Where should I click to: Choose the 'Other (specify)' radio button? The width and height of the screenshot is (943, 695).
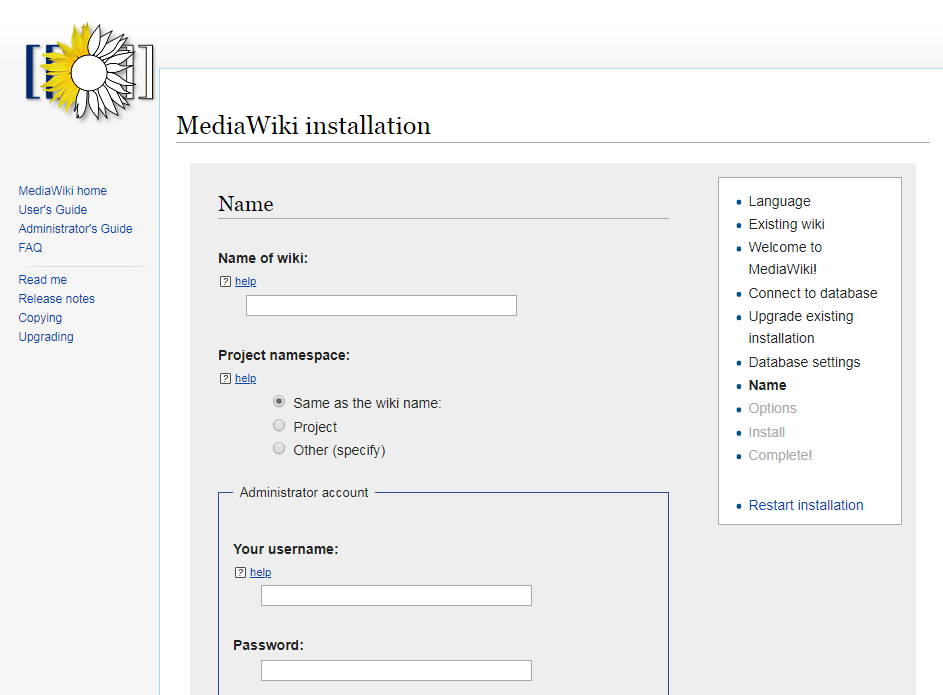click(279, 448)
